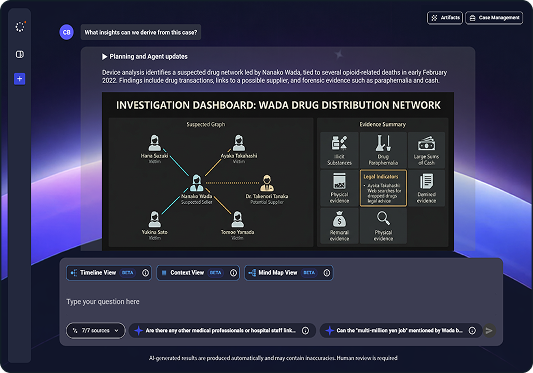Image resolution: width=533 pixels, height=373 pixels.
Task: Select the Remorsal evidence money bag tile
Action: point(339,226)
